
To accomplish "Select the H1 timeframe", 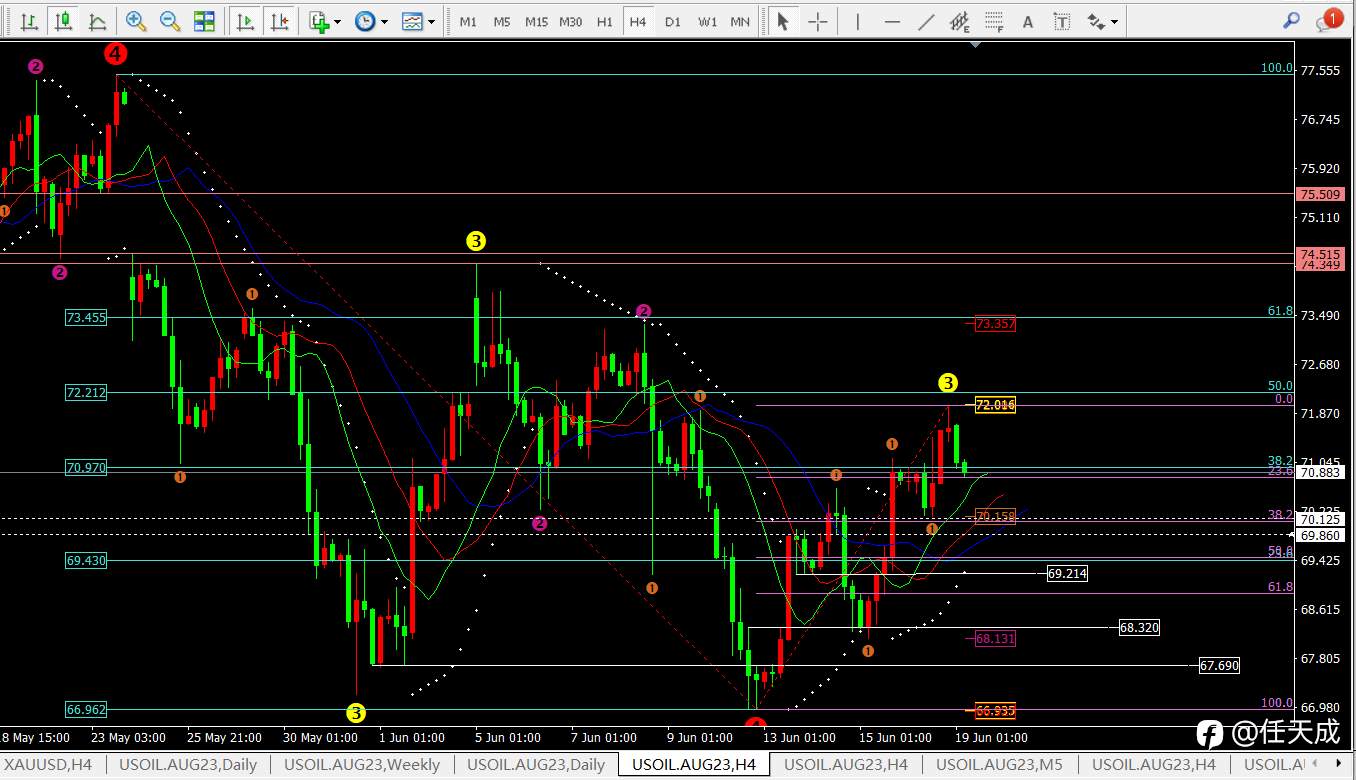I will tap(604, 21).
